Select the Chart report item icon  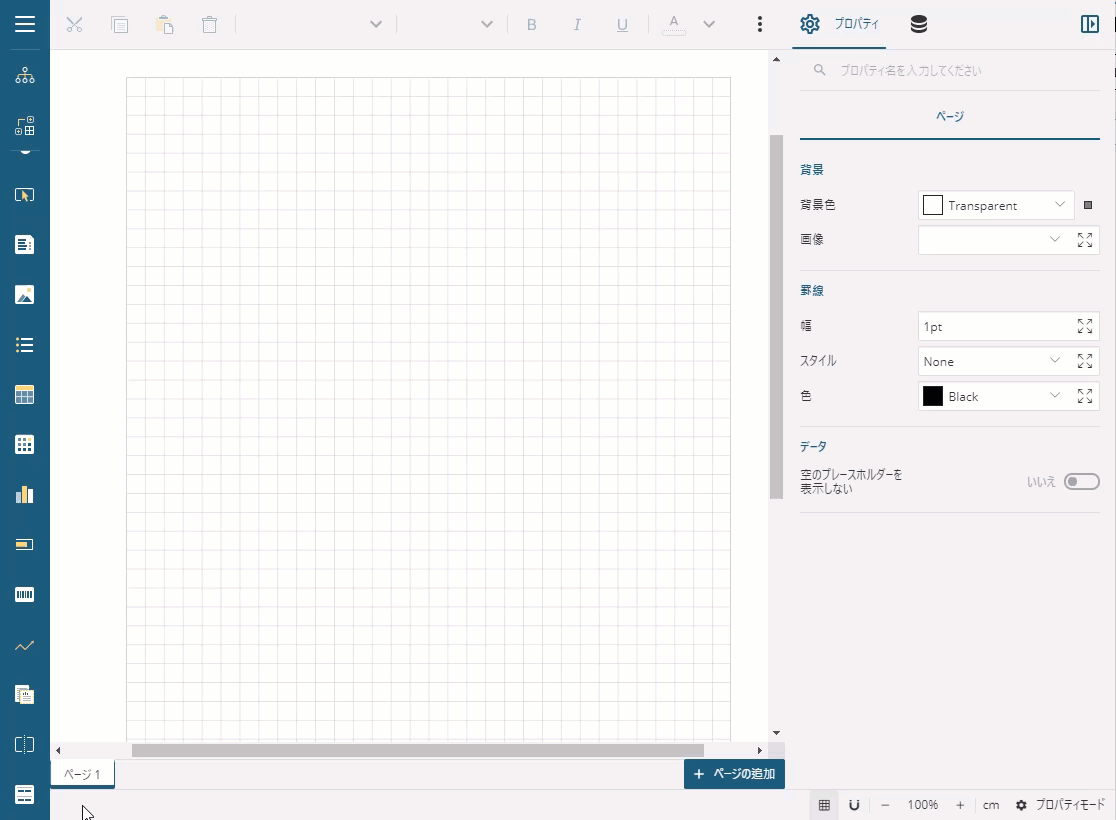pos(25,495)
